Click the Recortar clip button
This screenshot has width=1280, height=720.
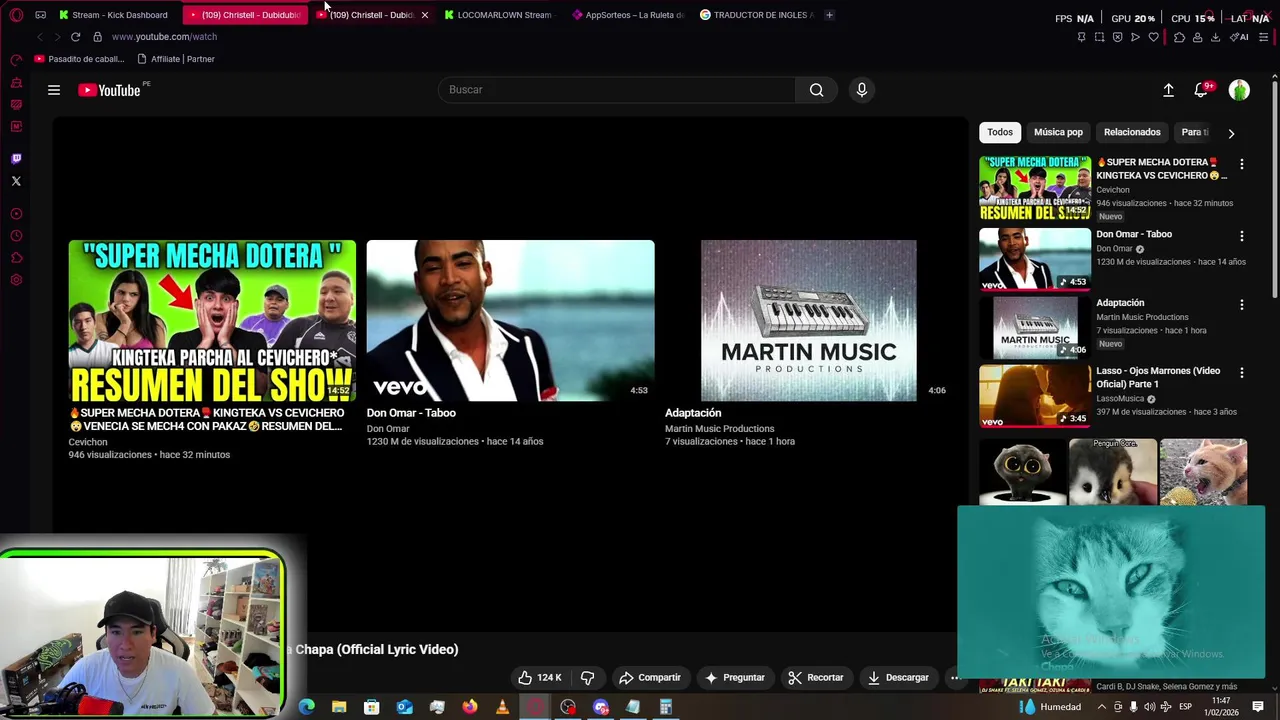pyautogui.click(x=815, y=677)
